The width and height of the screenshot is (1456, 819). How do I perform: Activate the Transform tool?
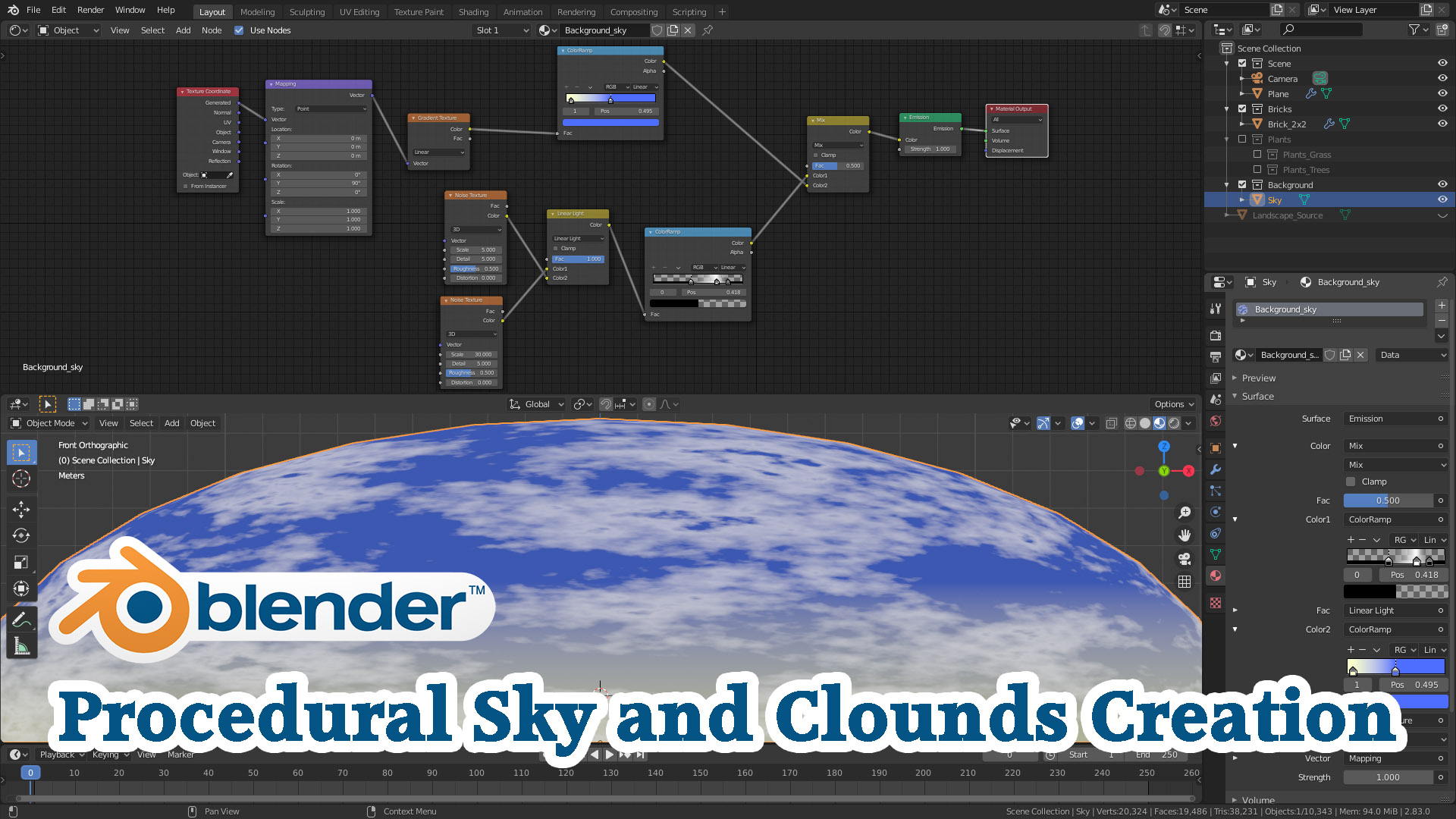(21, 588)
